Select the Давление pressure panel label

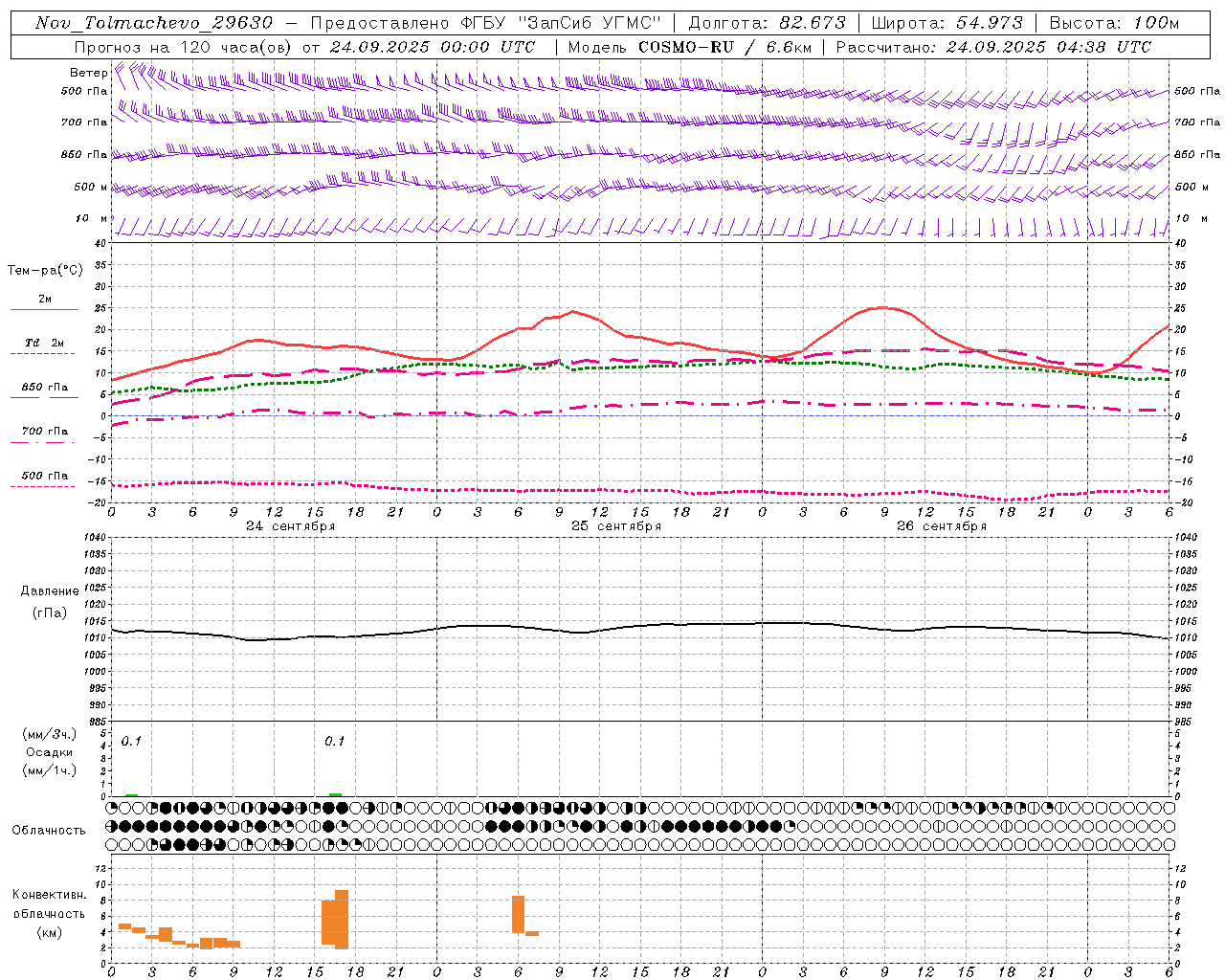[49, 591]
